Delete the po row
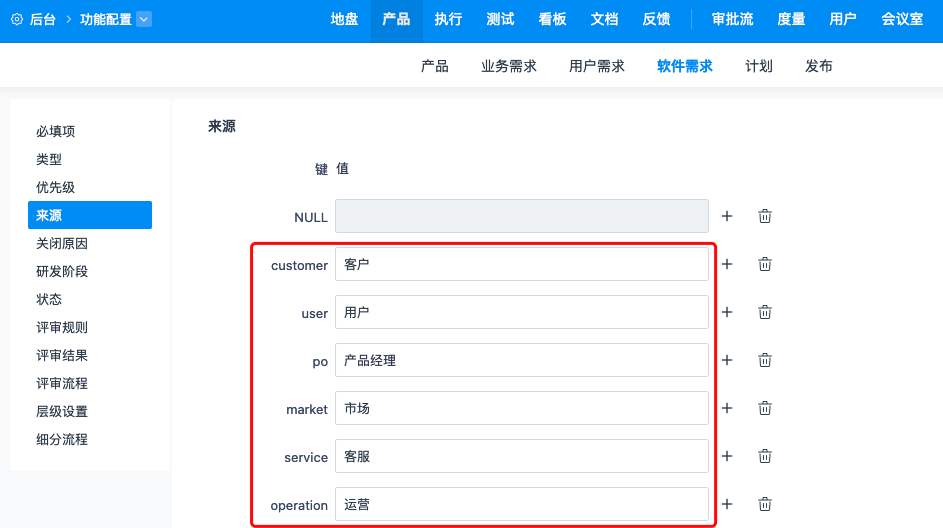Viewport: 943px width, 528px height. coord(764,360)
